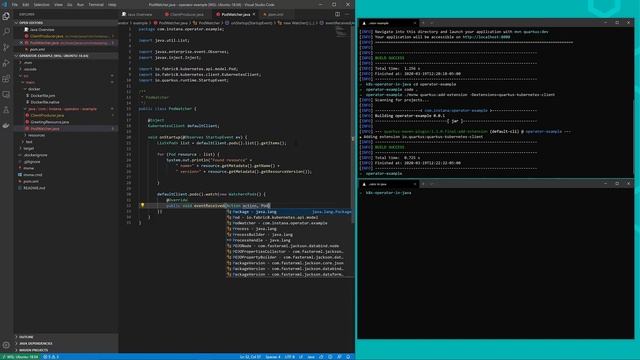This screenshot has height=360, width=640.
Task: Click the WSL: Ubuntu-18.04 remote indicator
Action: (x=20, y=357)
